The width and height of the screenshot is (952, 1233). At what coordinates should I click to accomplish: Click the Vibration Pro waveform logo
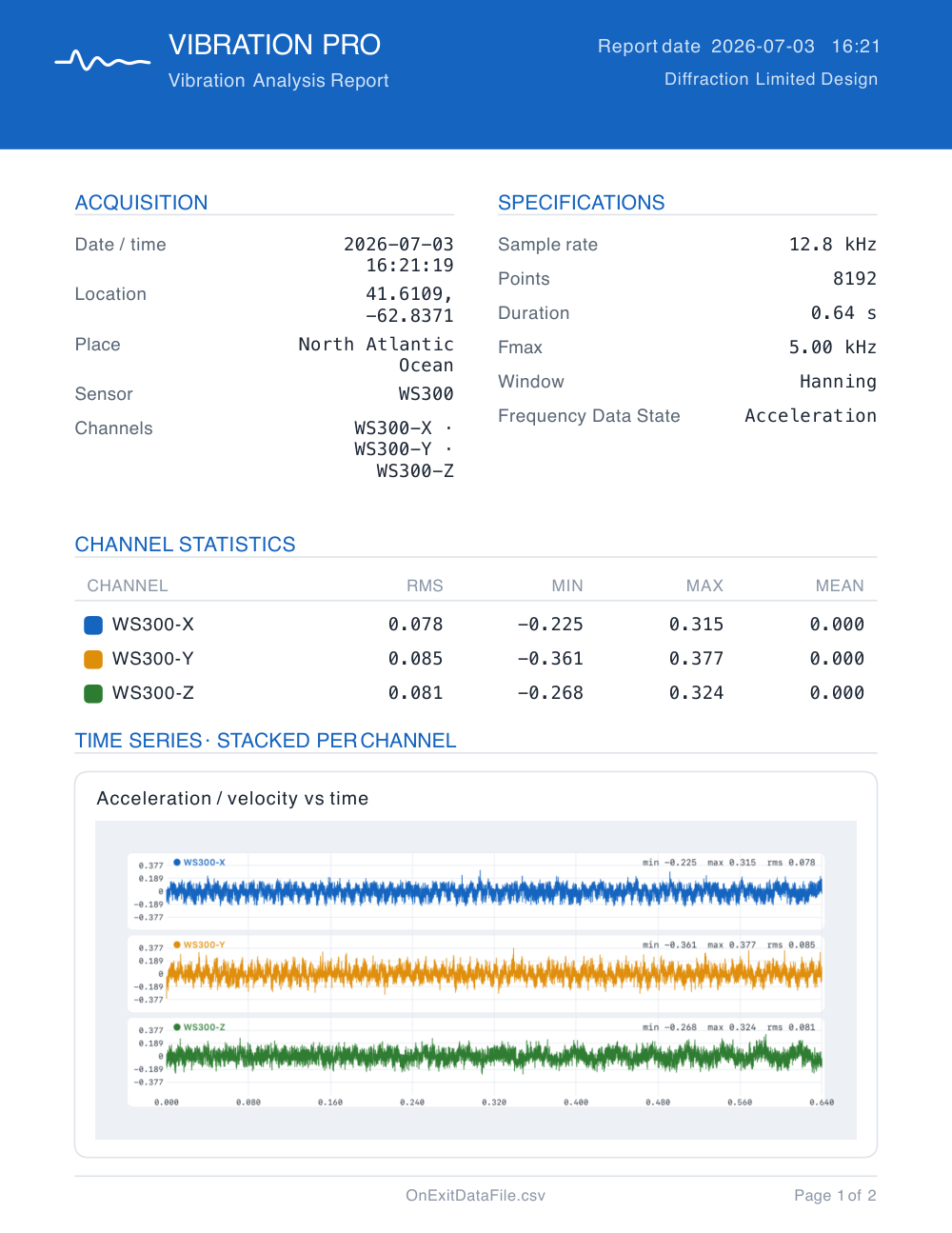(x=103, y=62)
